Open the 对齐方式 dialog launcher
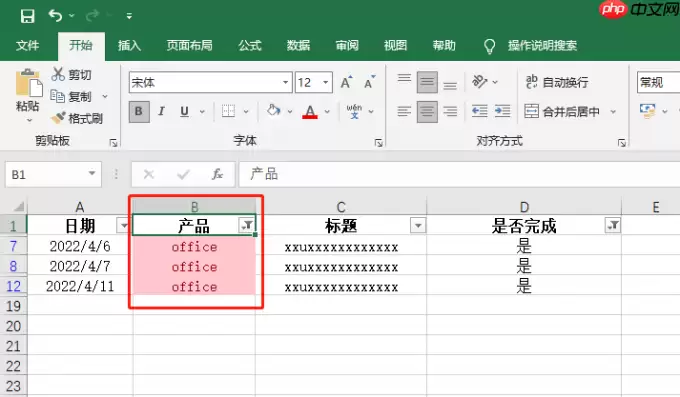Screen dimensions: 680x397 [x=621, y=143]
